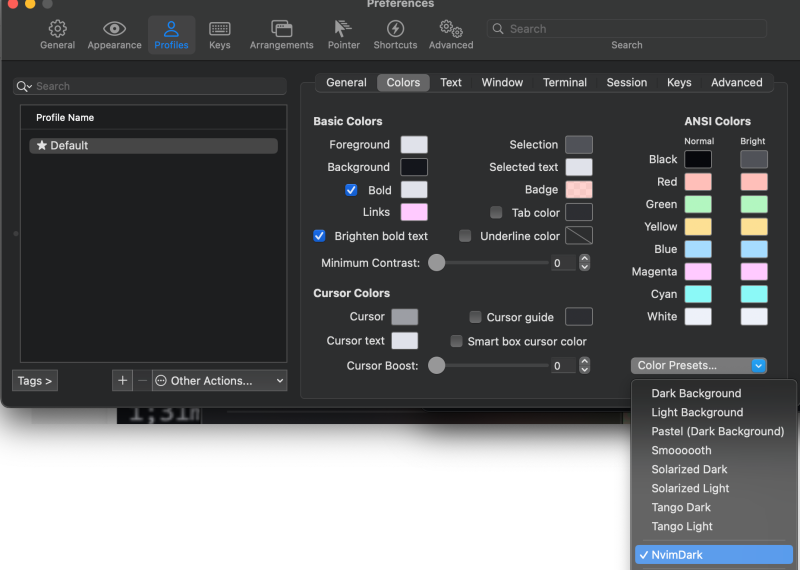Image resolution: width=800 pixels, height=570 pixels.
Task: Enable the Cursor guide checkbox
Action: click(475, 317)
